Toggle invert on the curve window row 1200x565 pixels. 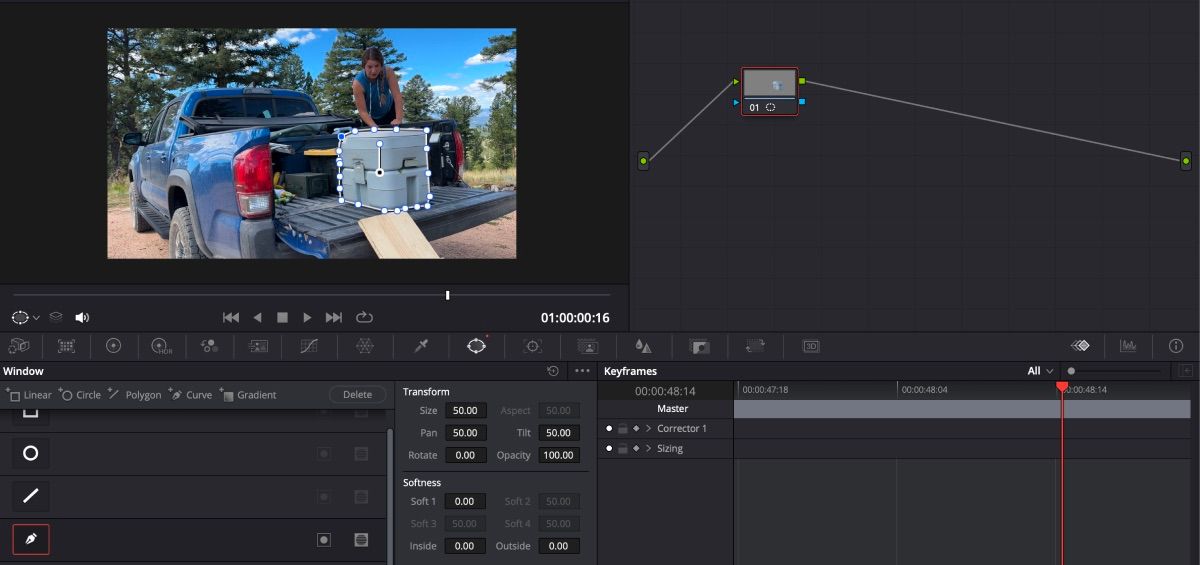pos(324,540)
